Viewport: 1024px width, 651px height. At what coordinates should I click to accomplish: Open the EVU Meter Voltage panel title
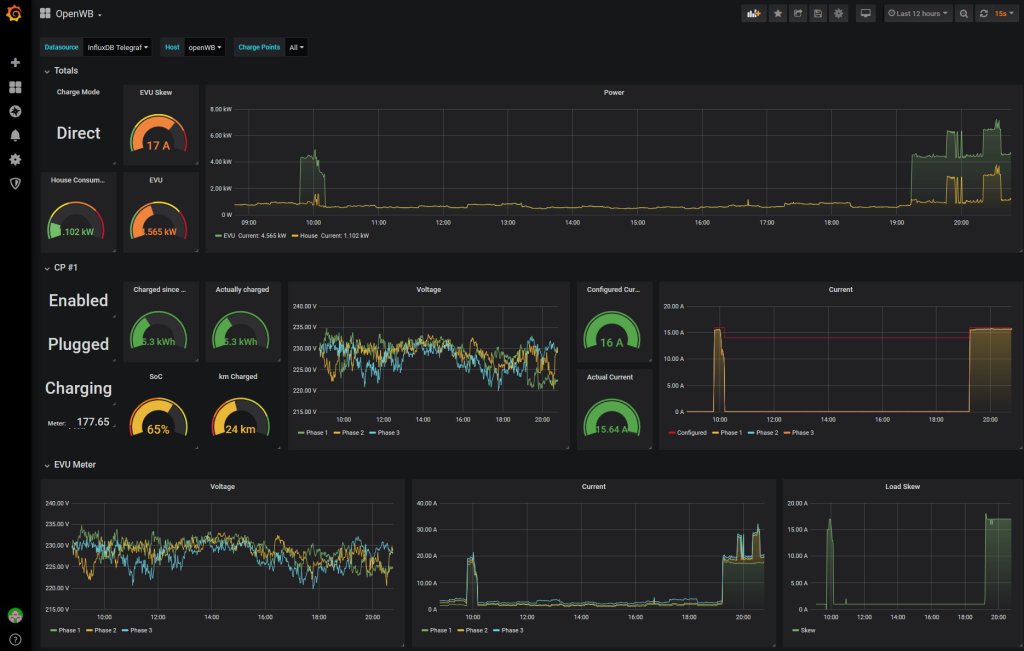pos(222,487)
